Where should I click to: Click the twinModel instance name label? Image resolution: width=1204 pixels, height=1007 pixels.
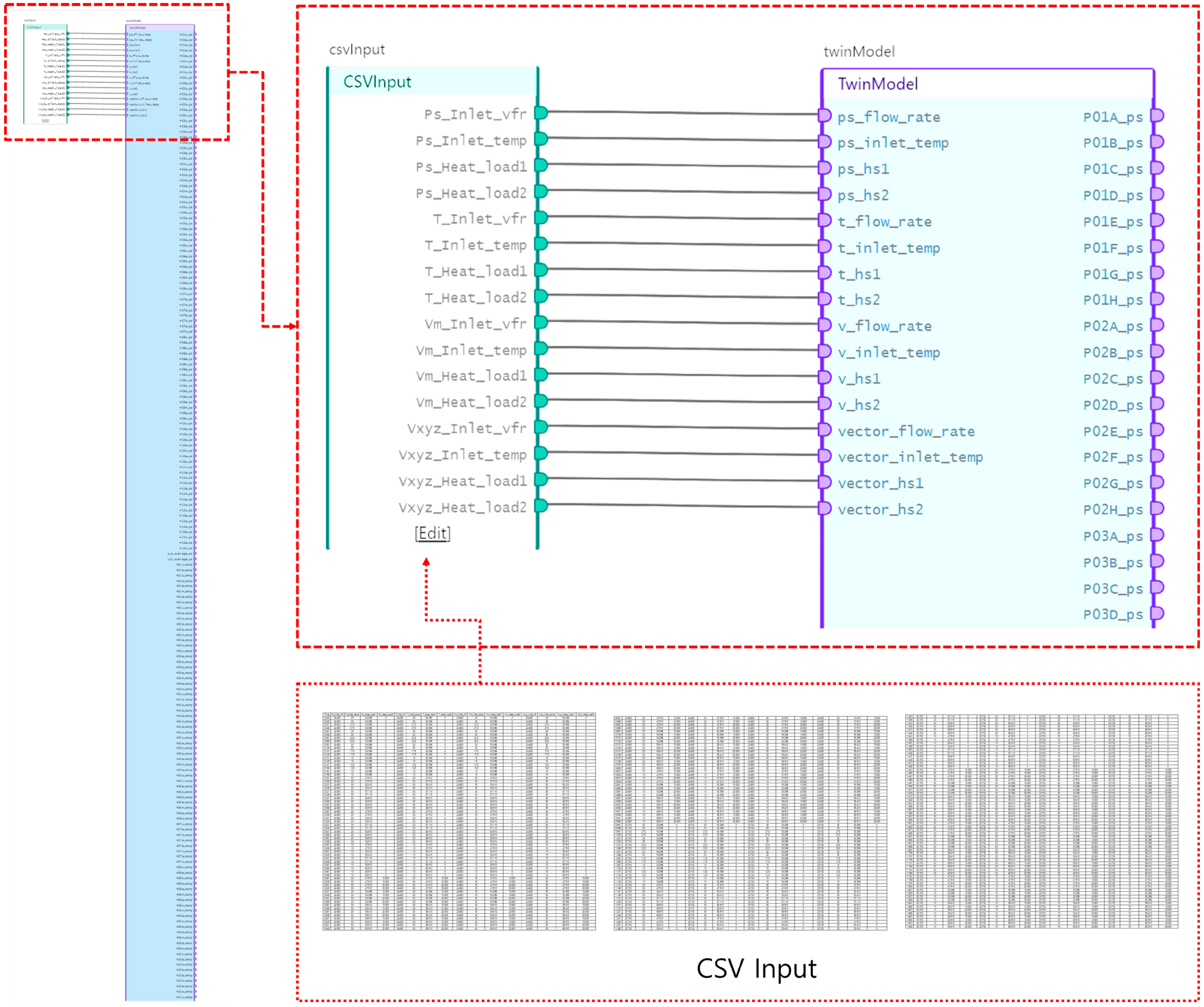coord(858,52)
